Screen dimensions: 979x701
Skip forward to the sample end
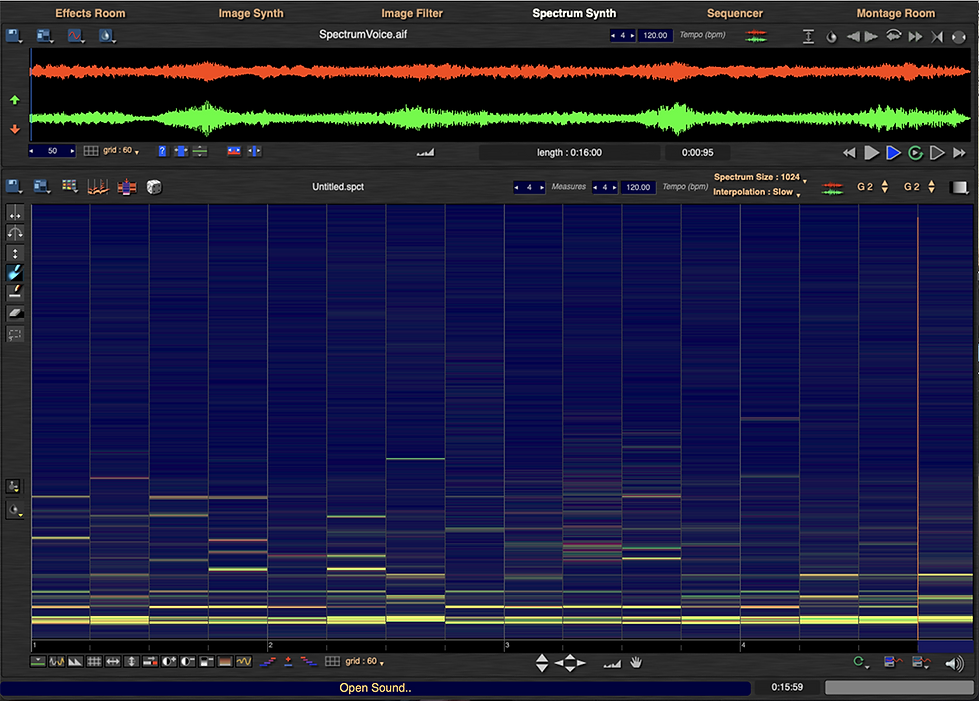tap(959, 152)
